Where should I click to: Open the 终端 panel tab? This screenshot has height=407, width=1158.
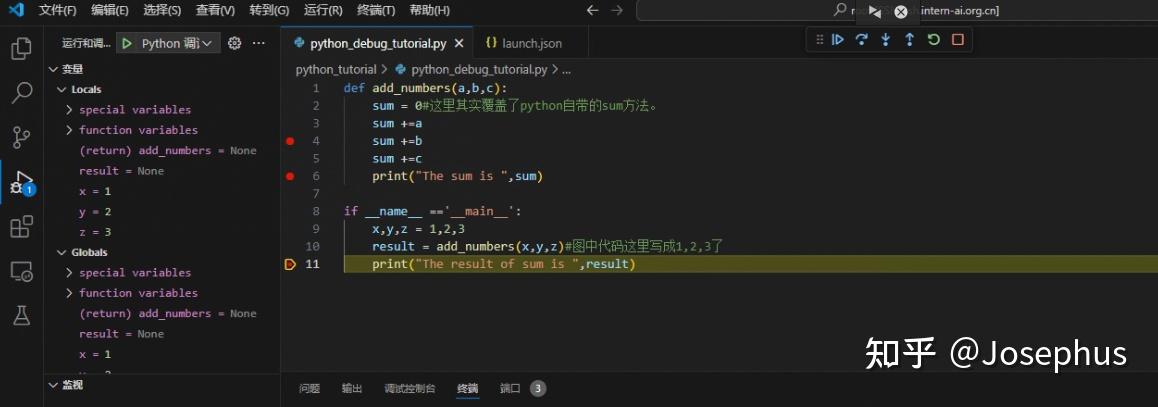click(x=467, y=389)
